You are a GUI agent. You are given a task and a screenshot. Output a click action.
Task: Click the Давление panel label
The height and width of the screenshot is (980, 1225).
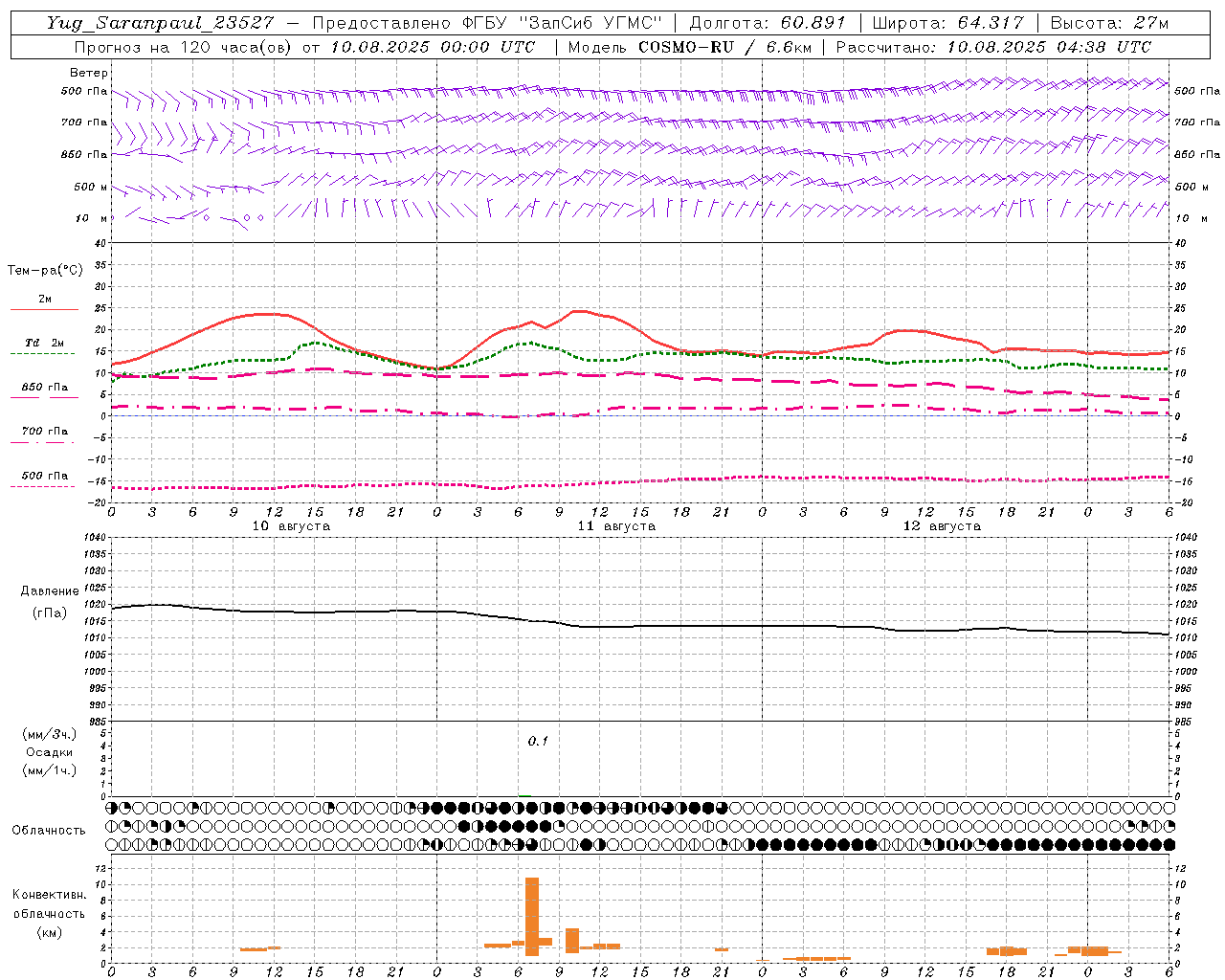(x=50, y=591)
